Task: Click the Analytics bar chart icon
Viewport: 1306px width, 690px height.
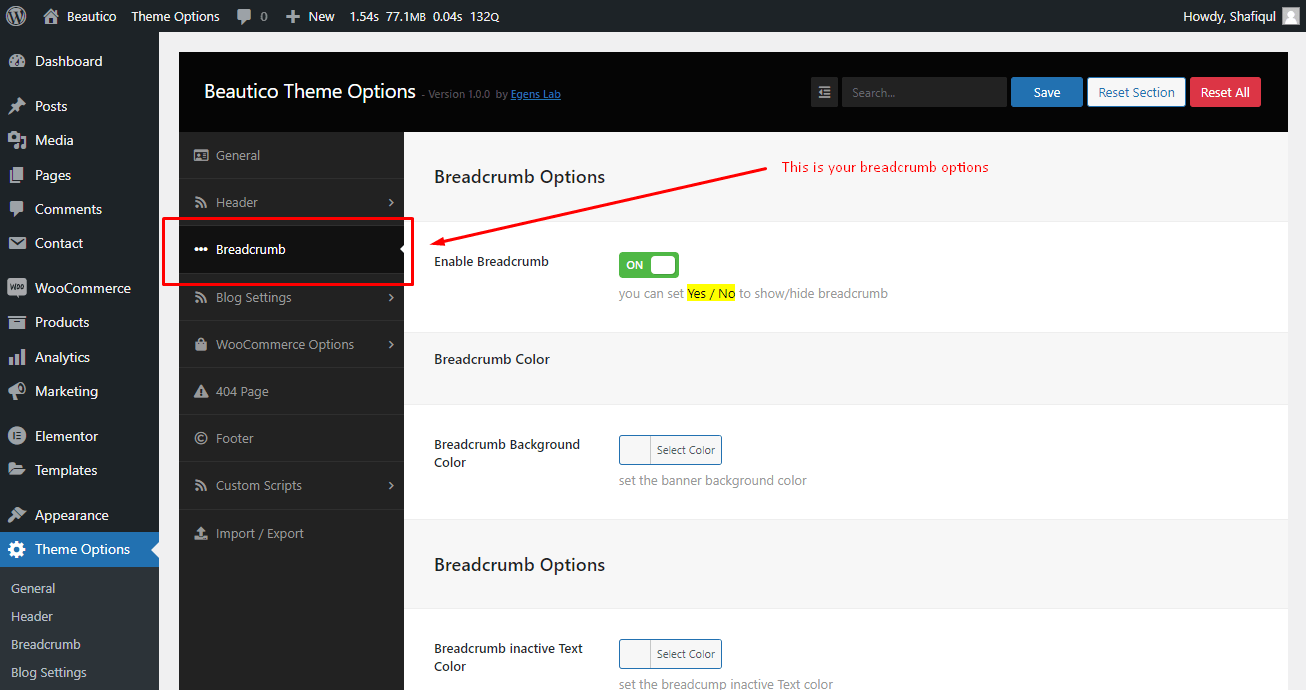Action: (x=16, y=357)
